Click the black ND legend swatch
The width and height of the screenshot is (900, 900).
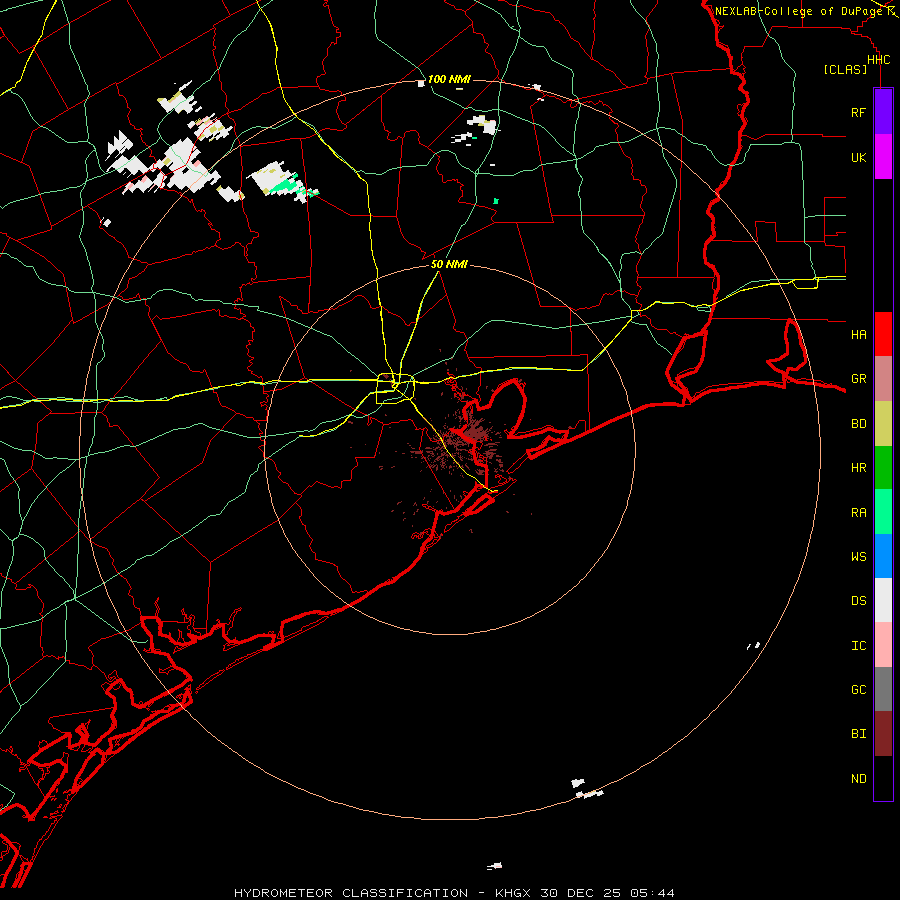tap(883, 778)
